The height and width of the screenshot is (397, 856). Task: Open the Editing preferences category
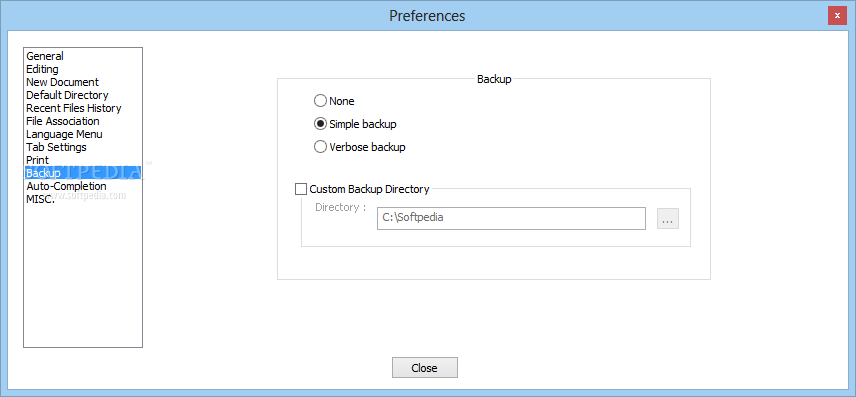83,69
